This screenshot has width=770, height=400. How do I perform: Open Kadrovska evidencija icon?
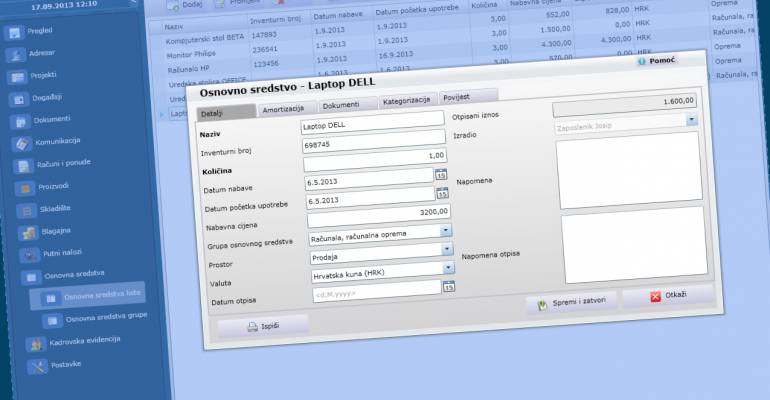tap(35, 345)
